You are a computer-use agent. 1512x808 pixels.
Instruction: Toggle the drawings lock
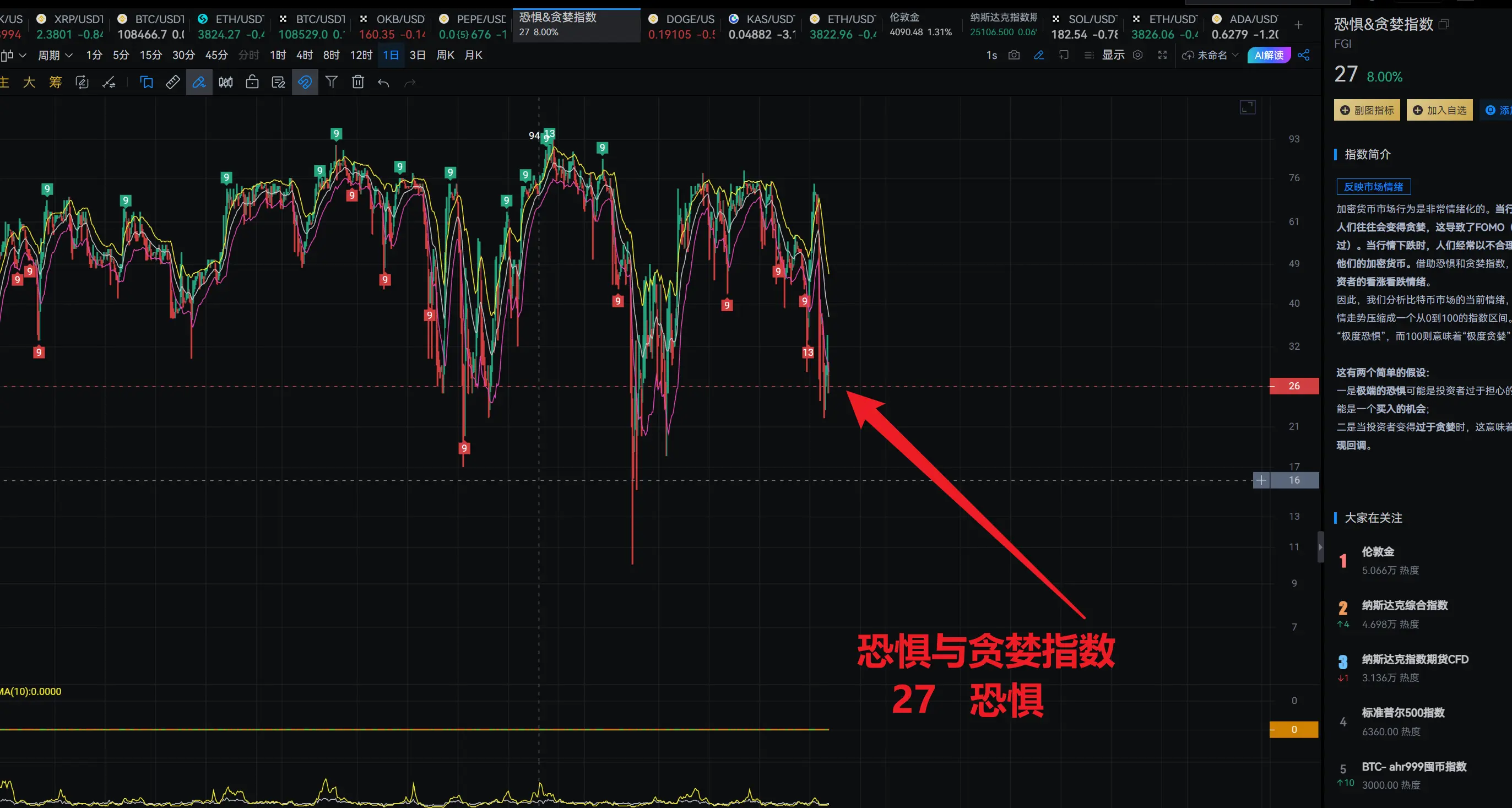(x=252, y=83)
